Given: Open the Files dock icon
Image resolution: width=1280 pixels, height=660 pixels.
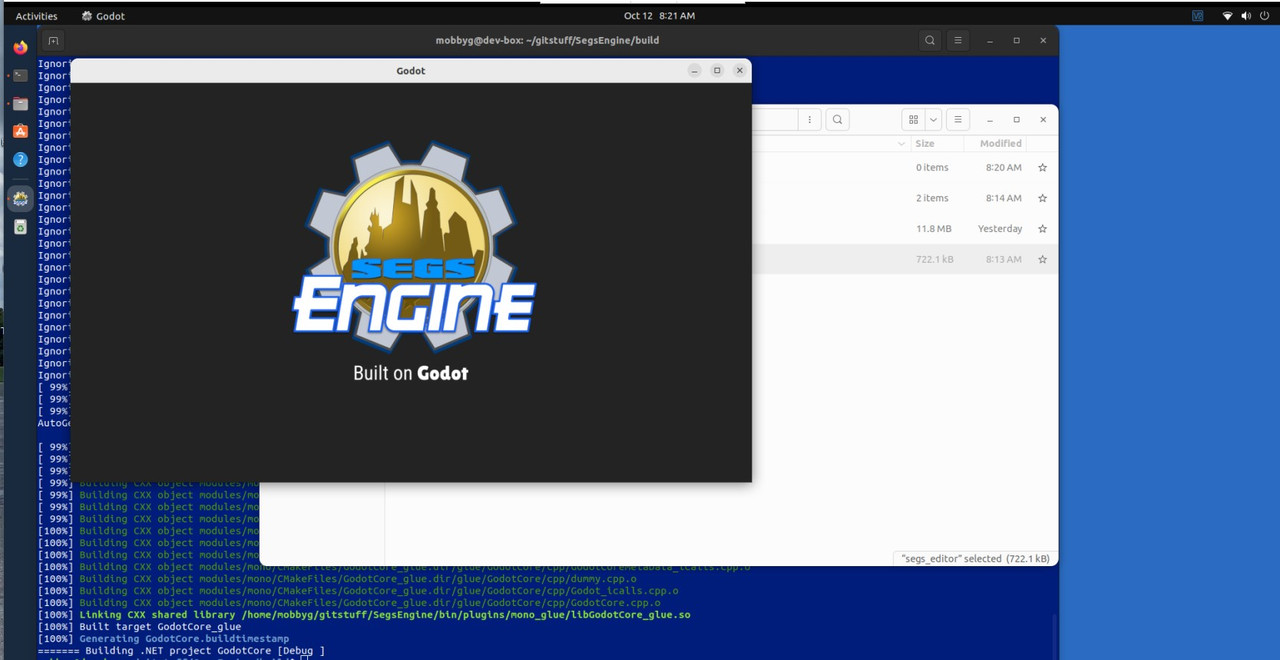Looking at the screenshot, I should (x=20, y=103).
